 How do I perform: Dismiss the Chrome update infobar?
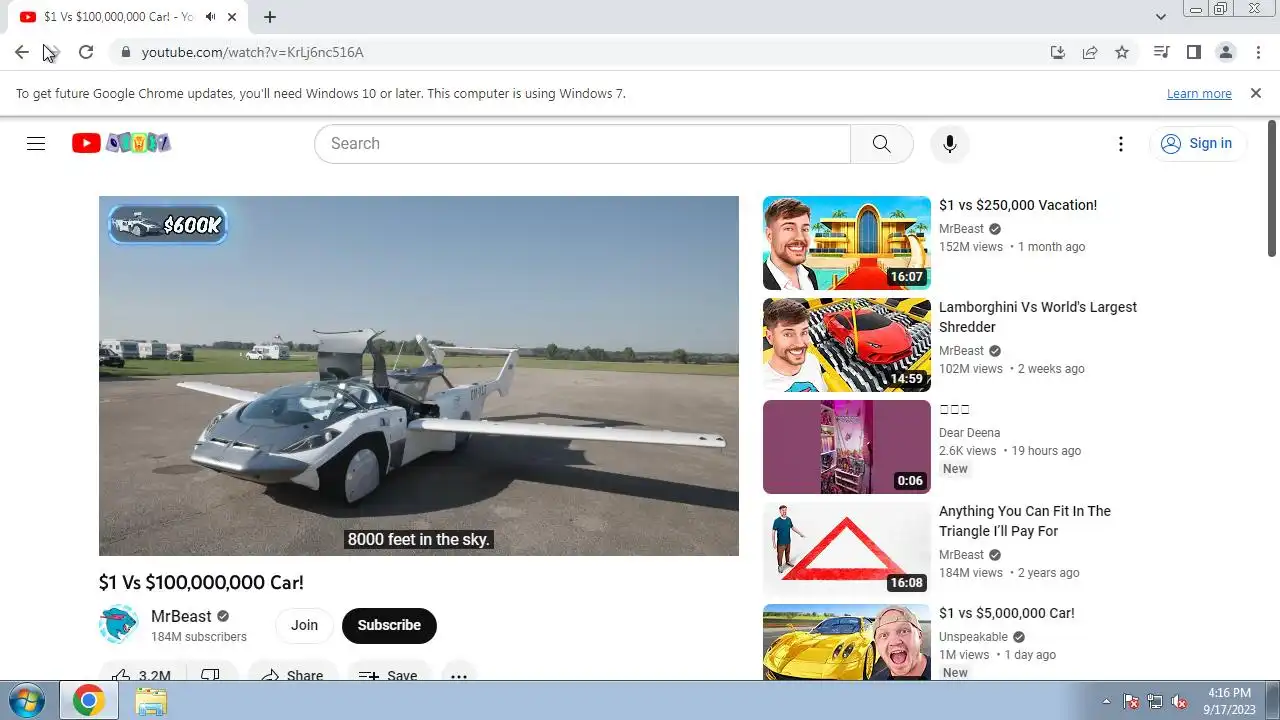tap(1256, 93)
